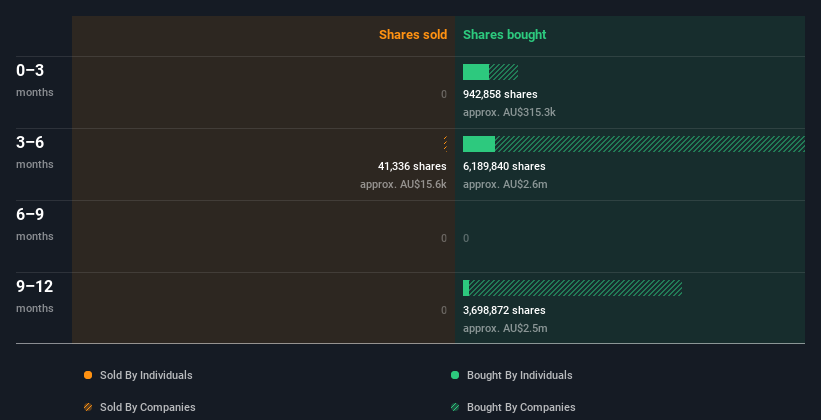Click the striped Bought By Companies legend swatch

(x=455, y=407)
